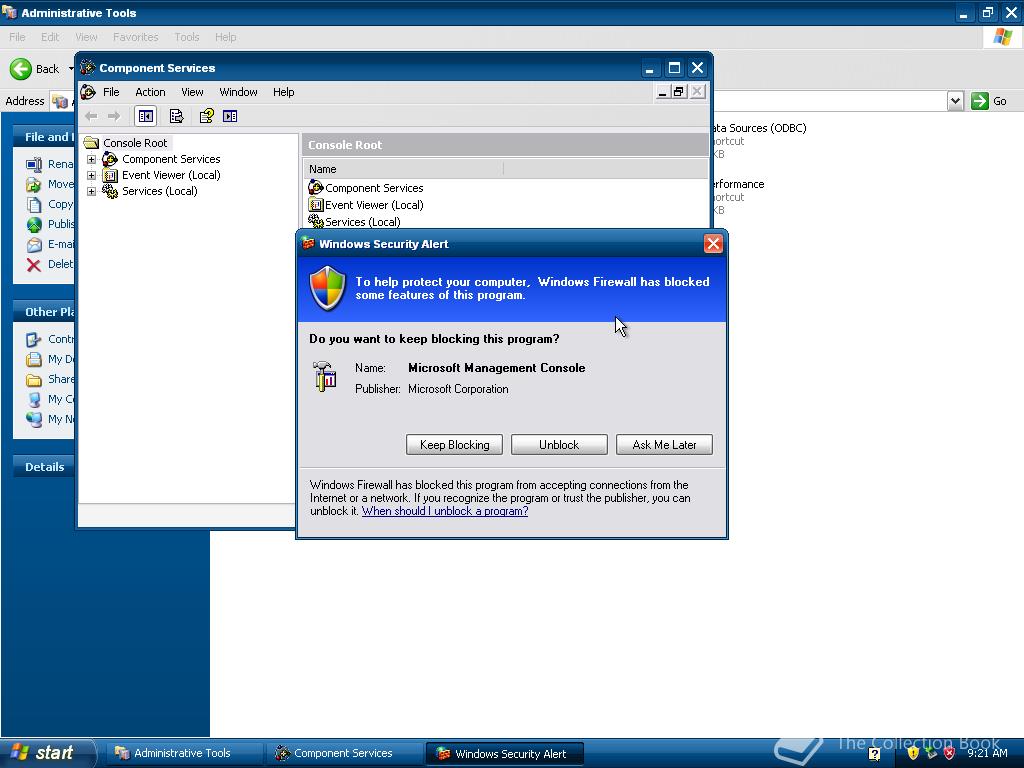Click the Go button in address bar

click(989, 101)
